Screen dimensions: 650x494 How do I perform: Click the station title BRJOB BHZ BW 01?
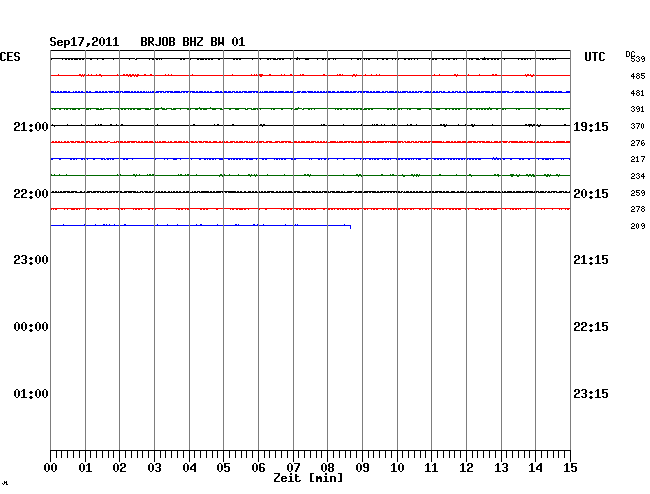[x=193, y=42]
